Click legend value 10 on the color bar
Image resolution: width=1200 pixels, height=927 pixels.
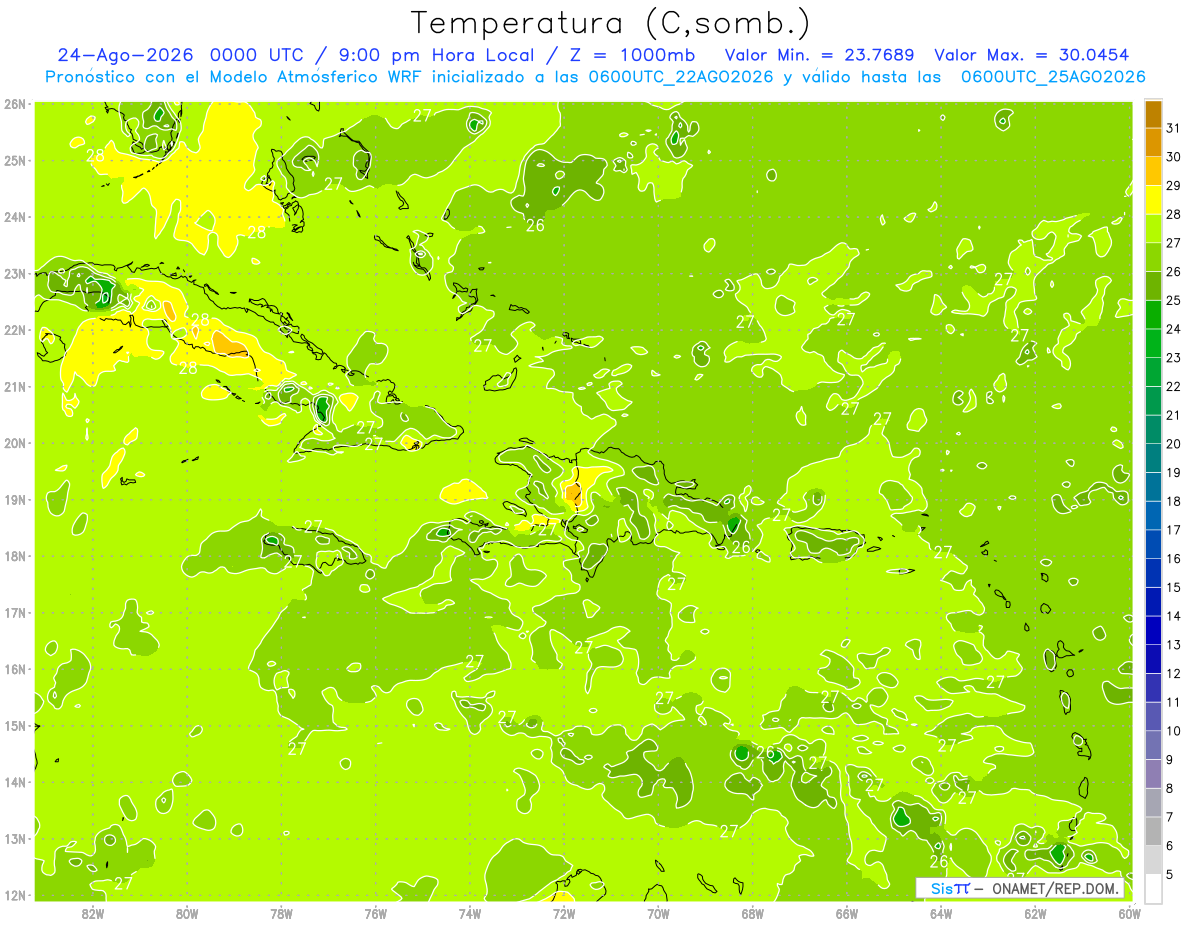1174,731
